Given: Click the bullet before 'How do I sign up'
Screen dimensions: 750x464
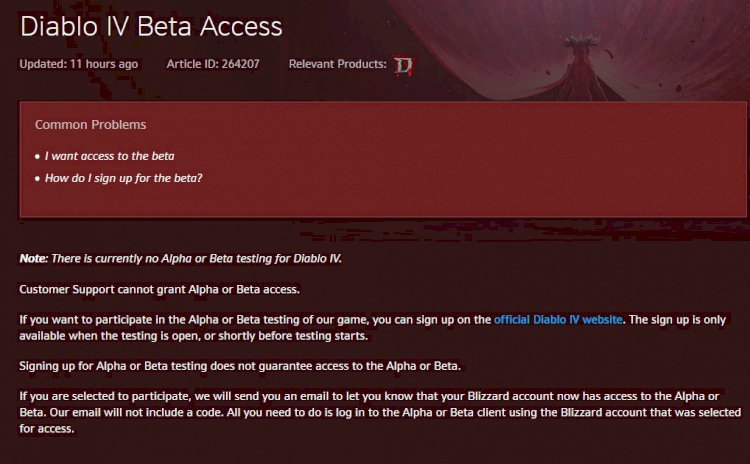Looking at the screenshot, I should click(x=37, y=178).
